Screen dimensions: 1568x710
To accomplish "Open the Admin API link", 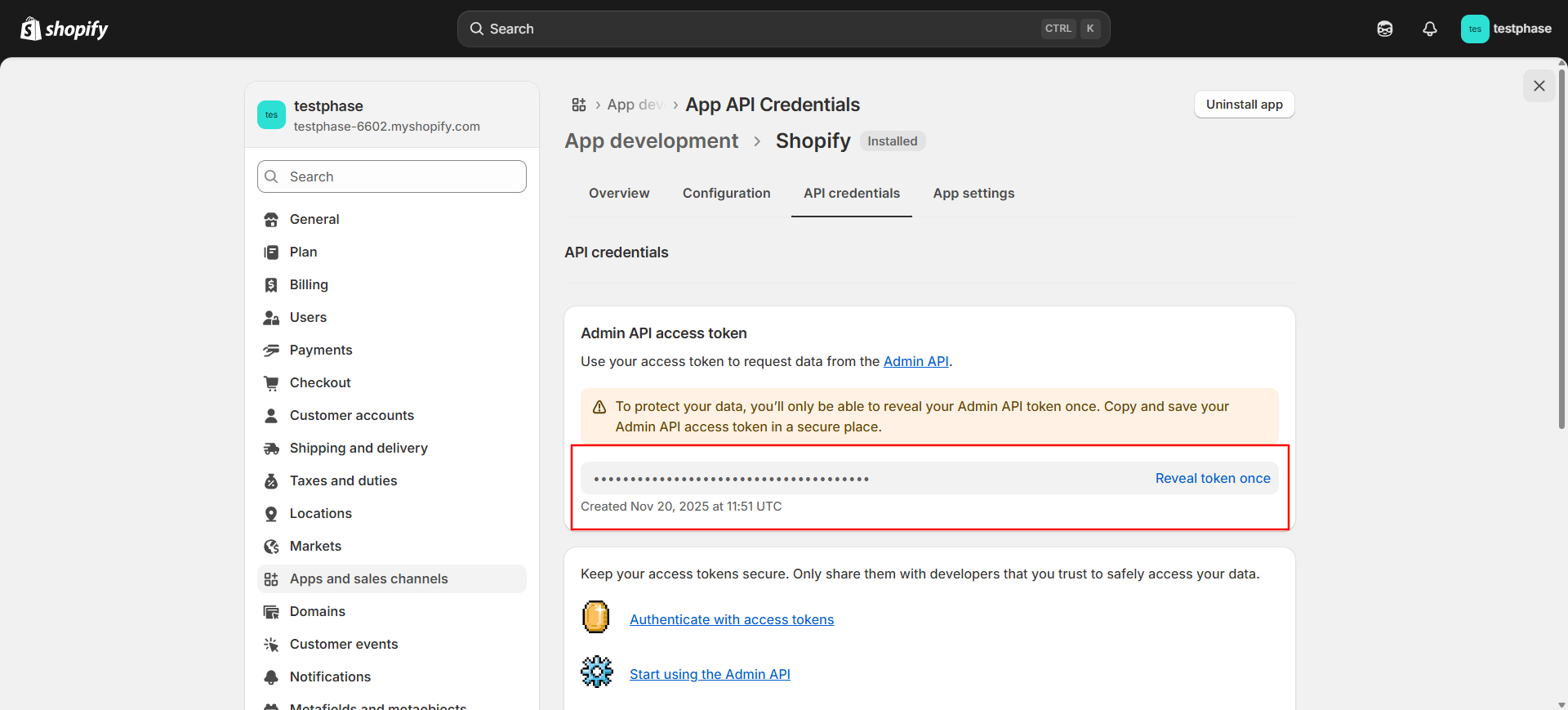I will (915, 361).
